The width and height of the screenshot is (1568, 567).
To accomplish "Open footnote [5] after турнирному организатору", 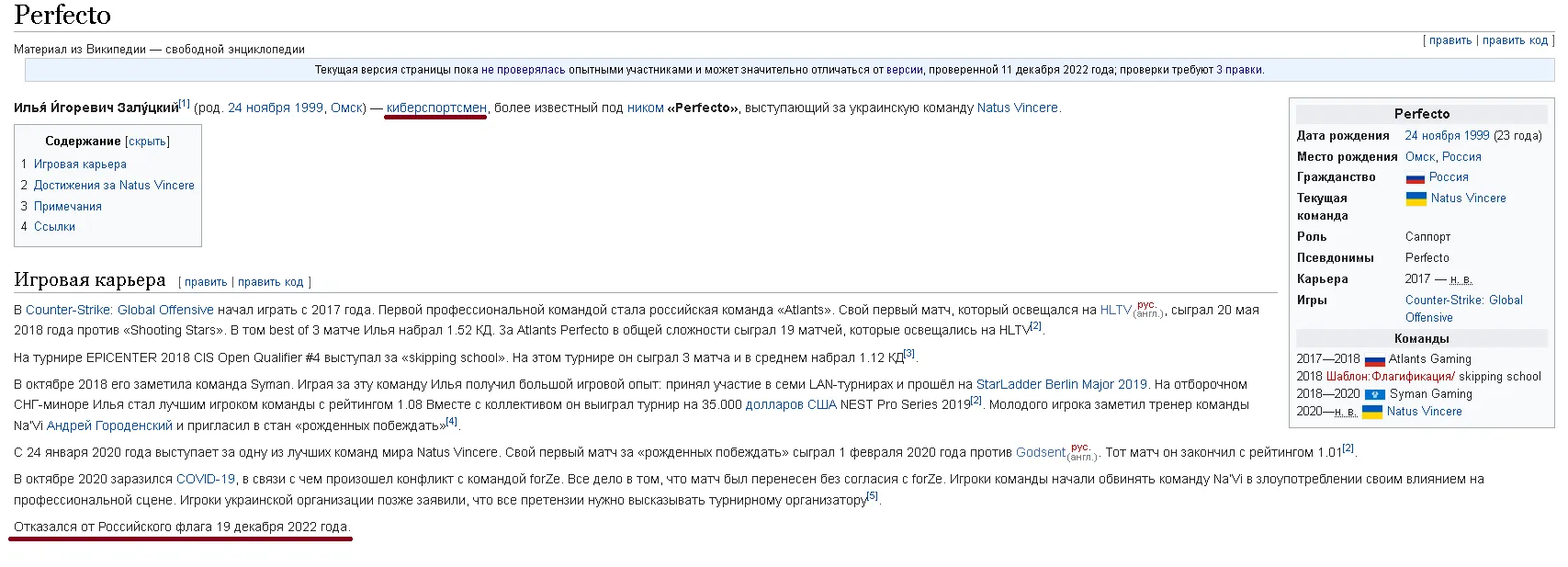I will 873,496.
